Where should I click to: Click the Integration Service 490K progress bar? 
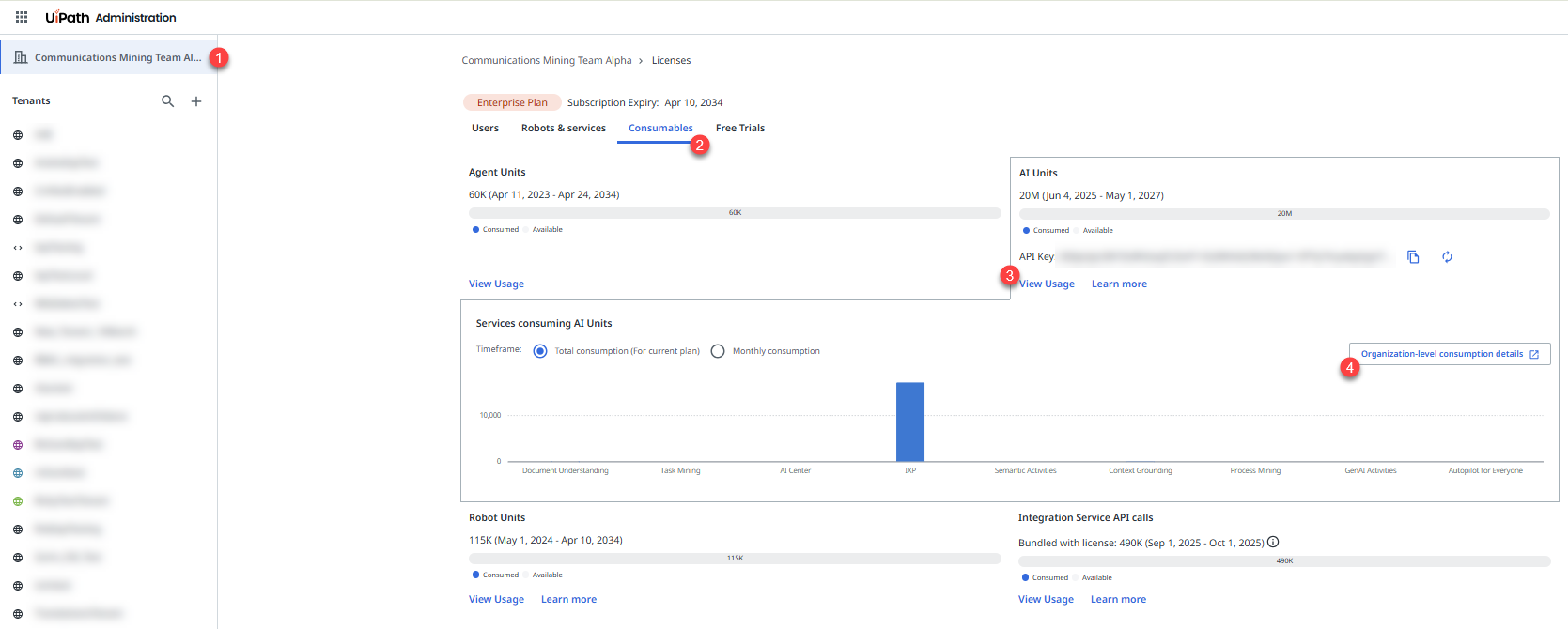point(1284,561)
